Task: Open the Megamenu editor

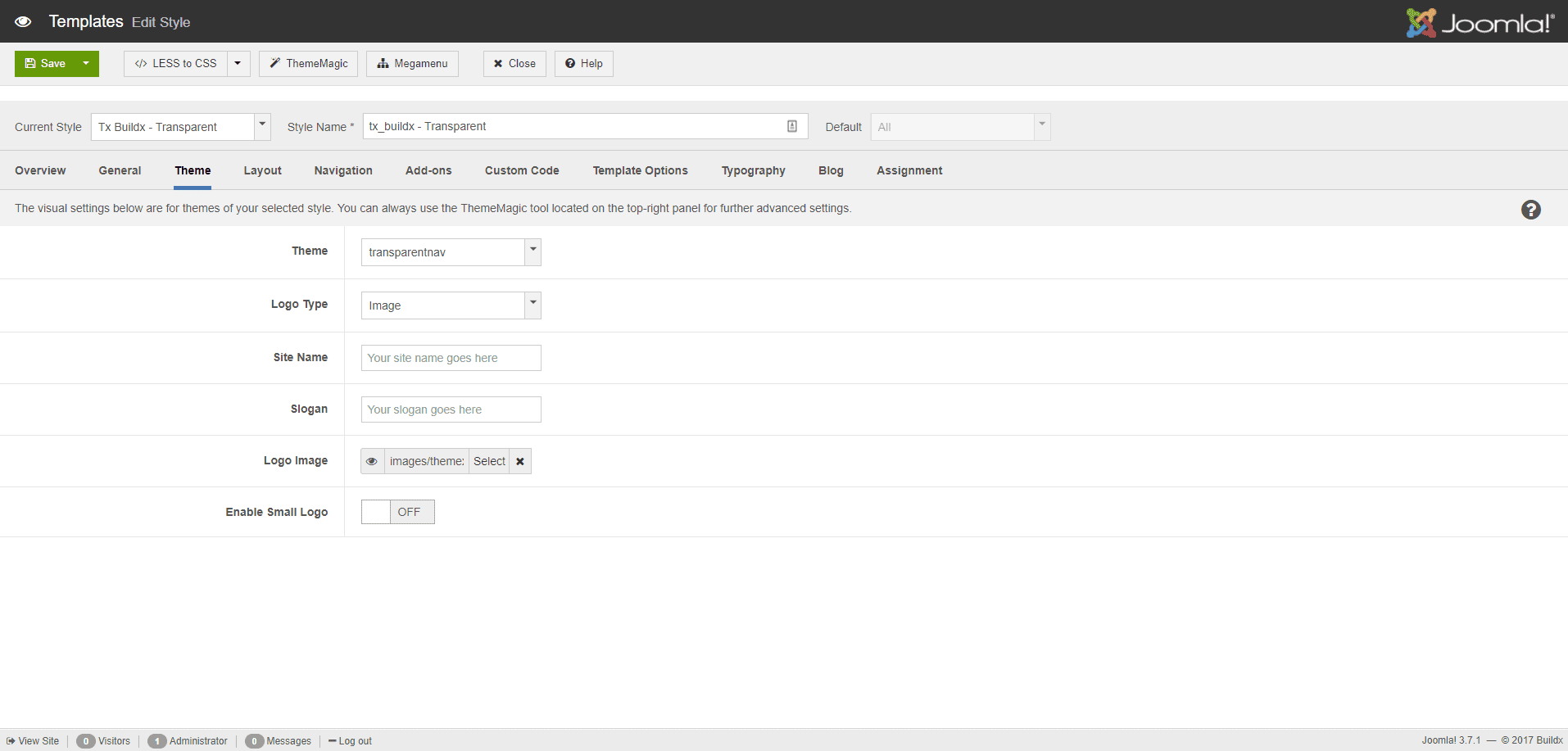Action: pos(412,63)
